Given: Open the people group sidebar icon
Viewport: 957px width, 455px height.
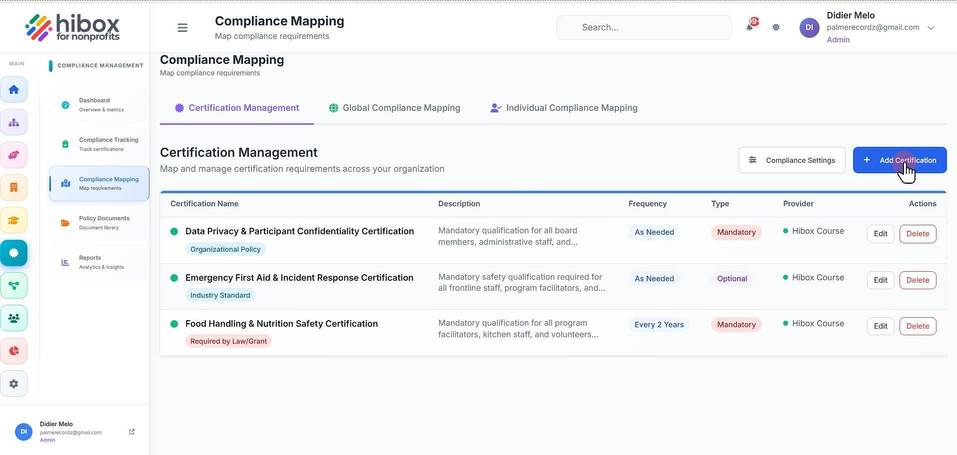Looking at the screenshot, I should (13, 318).
